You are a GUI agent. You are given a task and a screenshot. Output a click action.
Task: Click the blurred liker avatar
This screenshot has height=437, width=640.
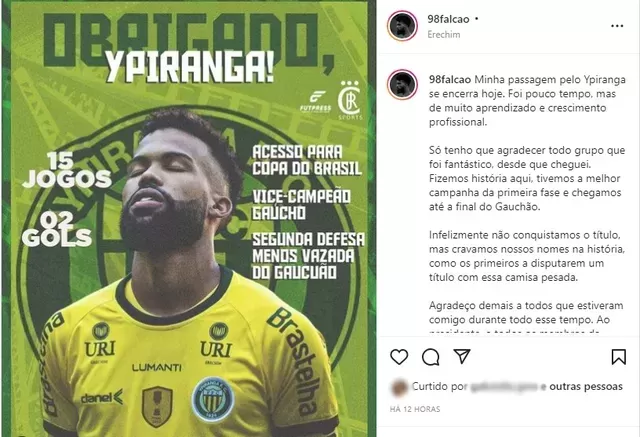tap(399, 387)
